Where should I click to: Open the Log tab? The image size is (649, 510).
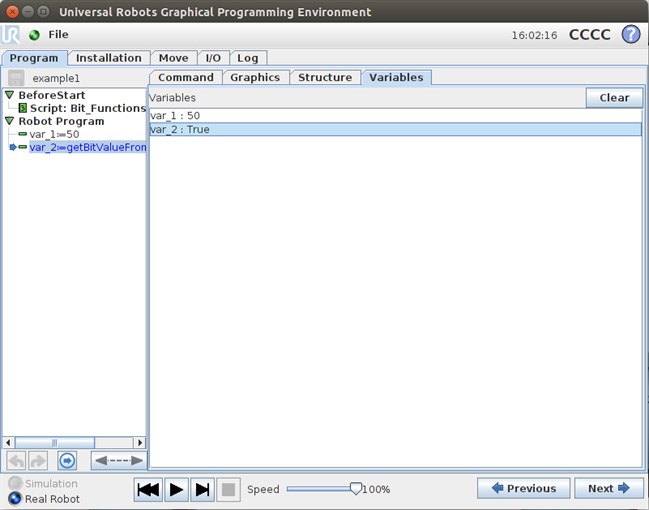[248, 58]
